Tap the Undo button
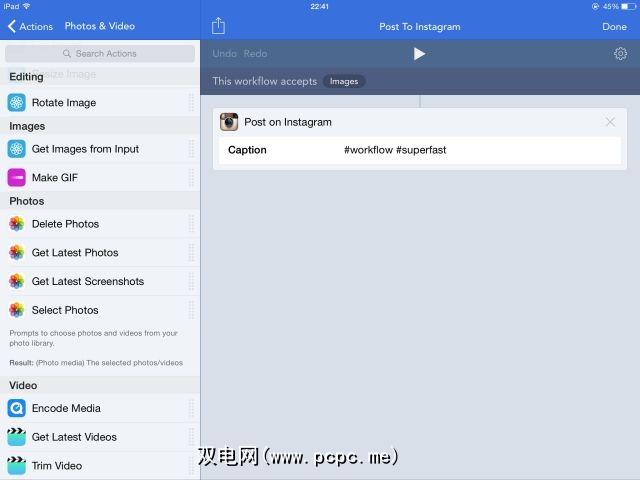Screen dimensions: 640x480 click(224, 53)
